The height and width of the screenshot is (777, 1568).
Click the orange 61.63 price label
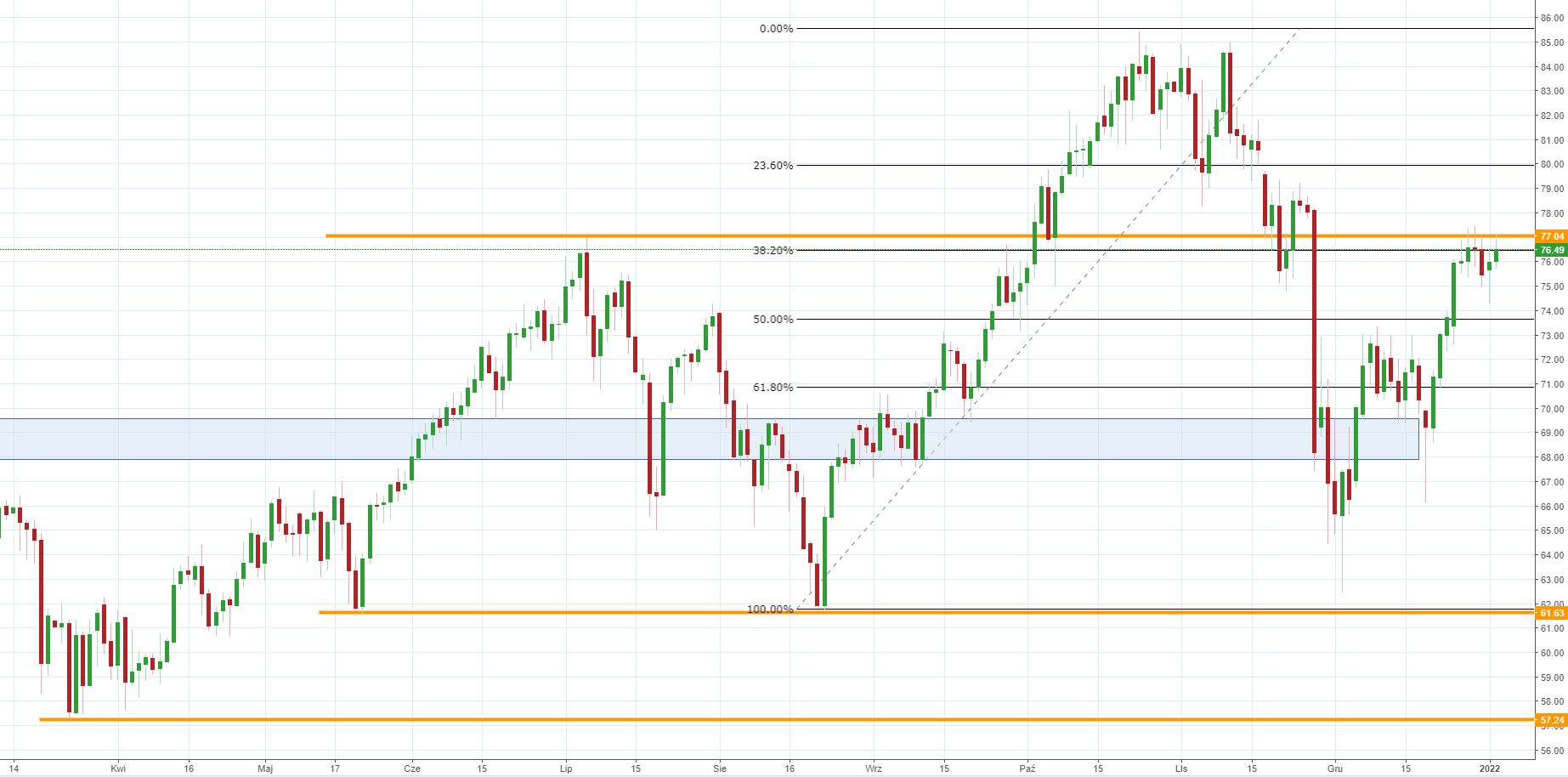[1551, 613]
